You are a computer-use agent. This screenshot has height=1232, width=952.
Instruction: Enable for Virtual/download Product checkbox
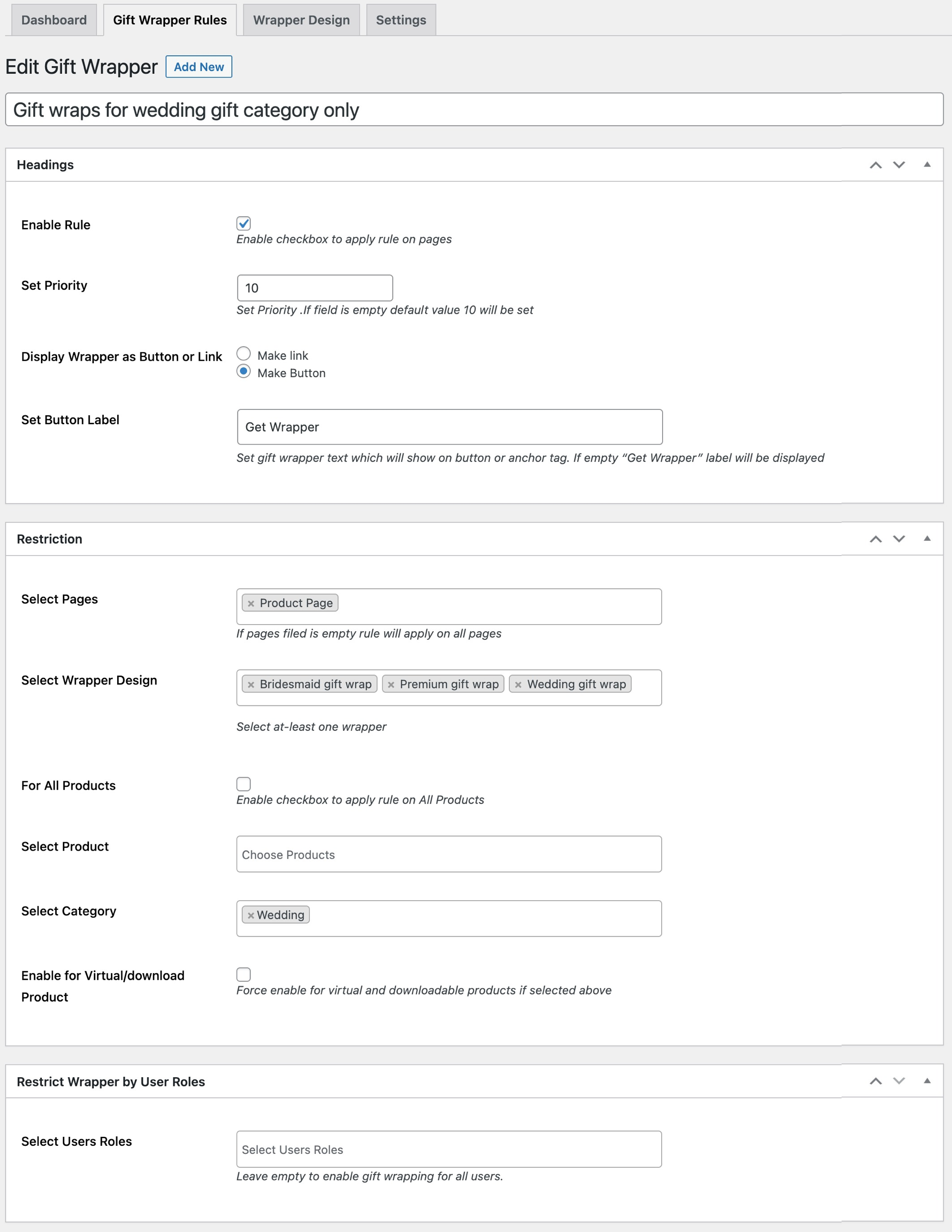(x=243, y=975)
